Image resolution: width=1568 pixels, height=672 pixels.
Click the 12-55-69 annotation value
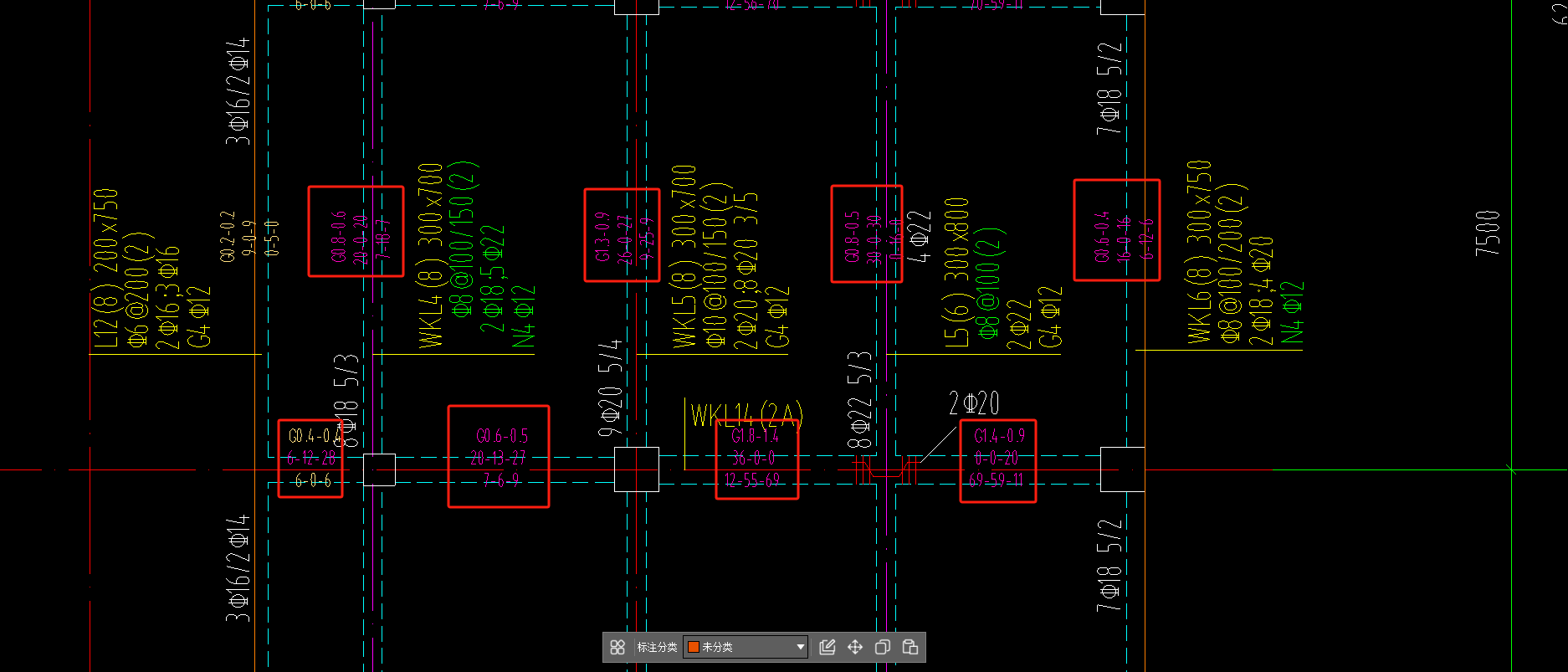pyautogui.click(x=752, y=480)
